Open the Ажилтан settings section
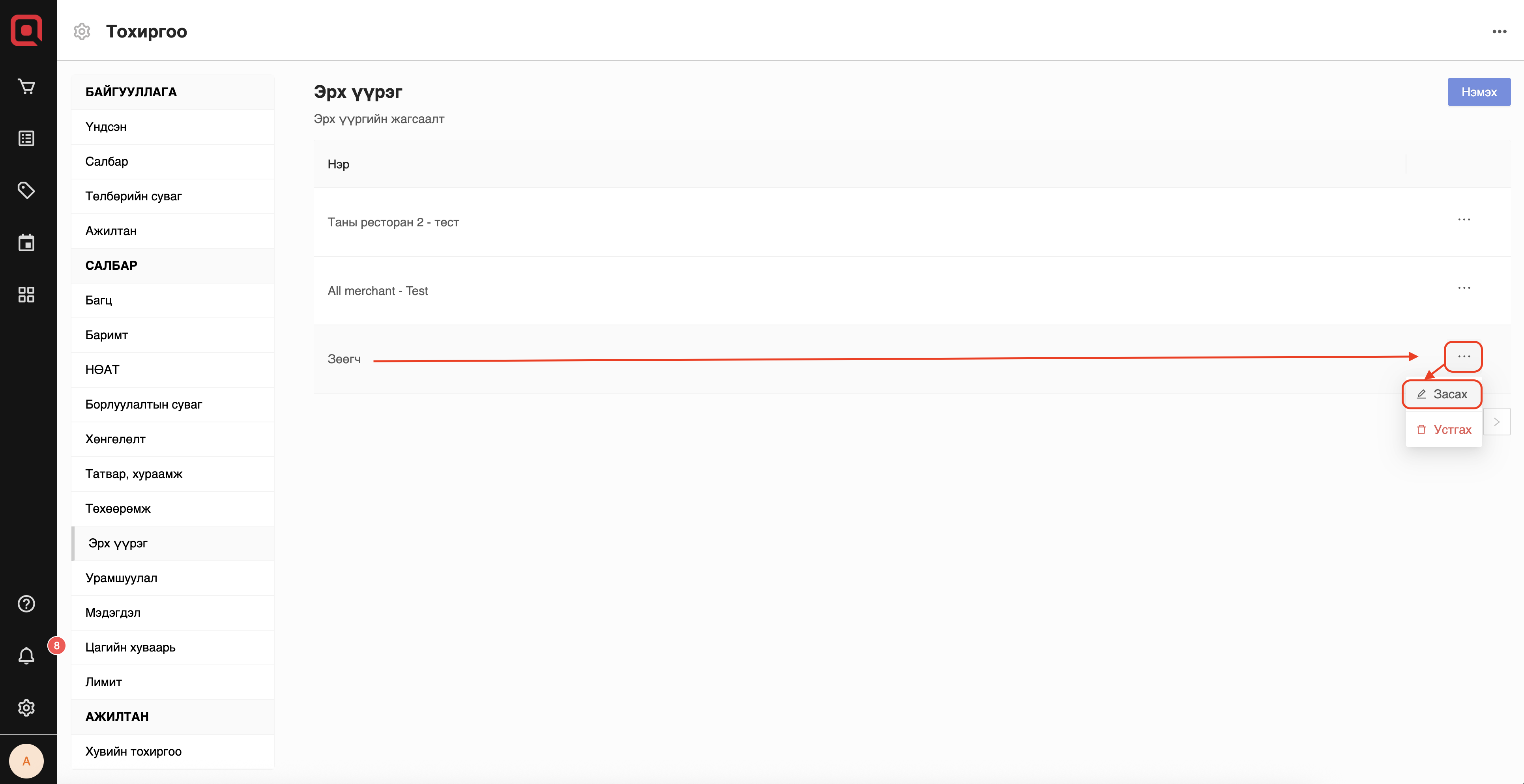Image resolution: width=1524 pixels, height=784 pixels. click(111, 231)
